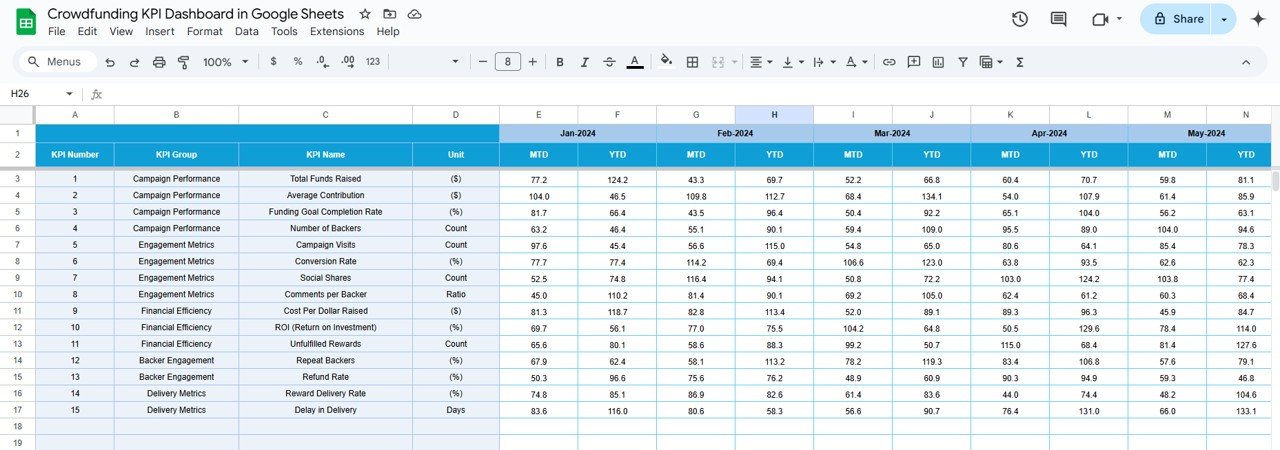Click the Menus search box

(x=58, y=62)
